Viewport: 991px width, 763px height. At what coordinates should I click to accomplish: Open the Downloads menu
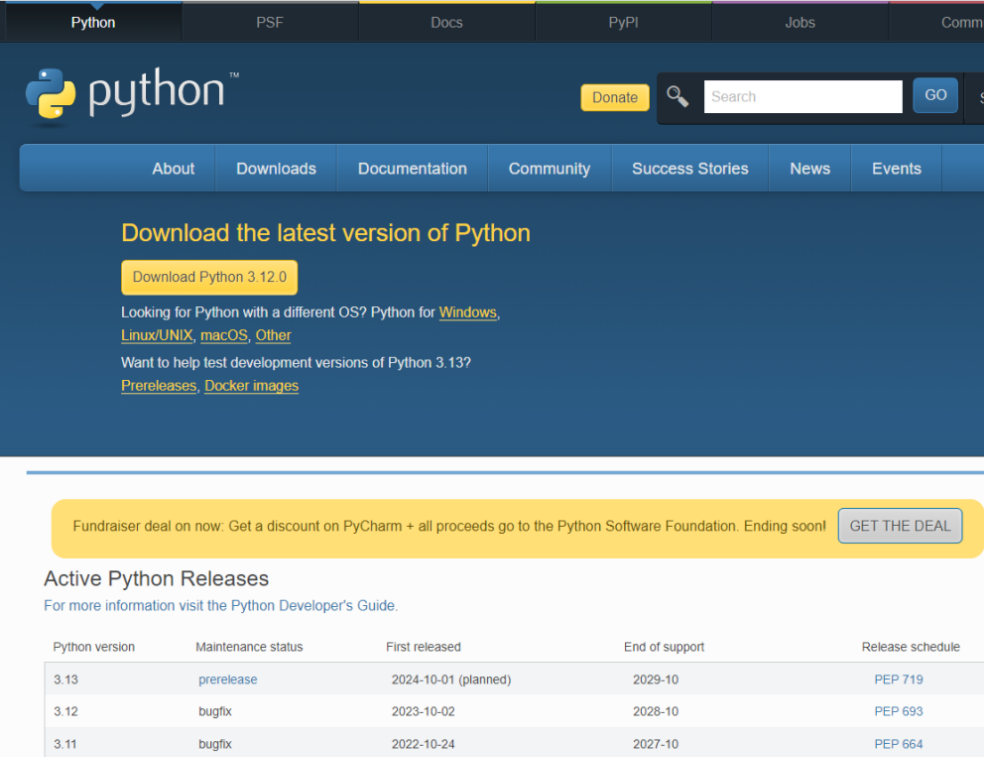(x=276, y=169)
